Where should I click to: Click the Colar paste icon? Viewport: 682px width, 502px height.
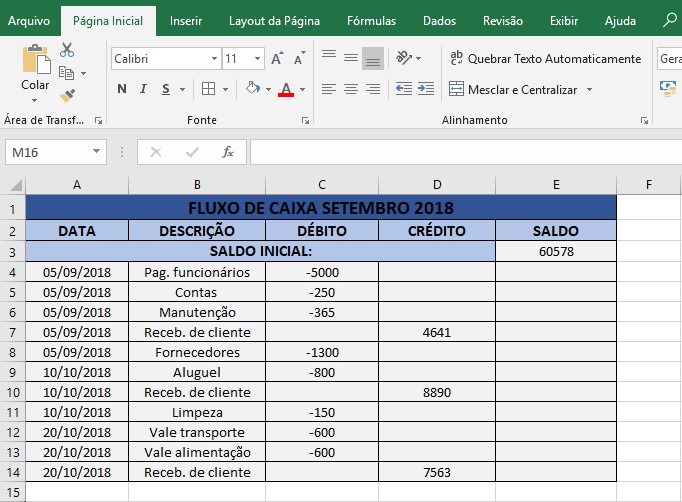[36, 59]
